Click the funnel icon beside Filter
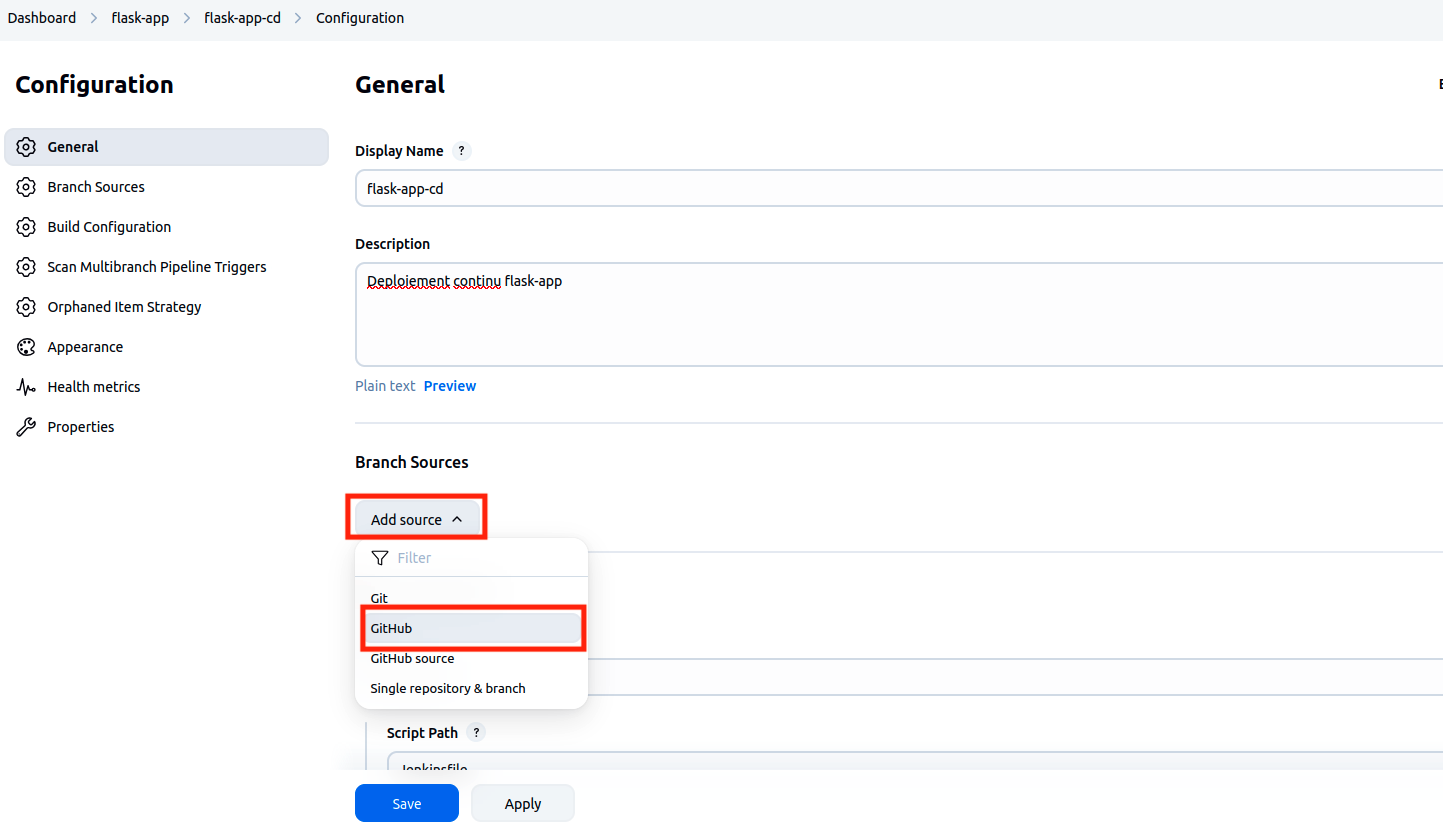Viewport: 1443px width, 825px height. pos(380,558)
